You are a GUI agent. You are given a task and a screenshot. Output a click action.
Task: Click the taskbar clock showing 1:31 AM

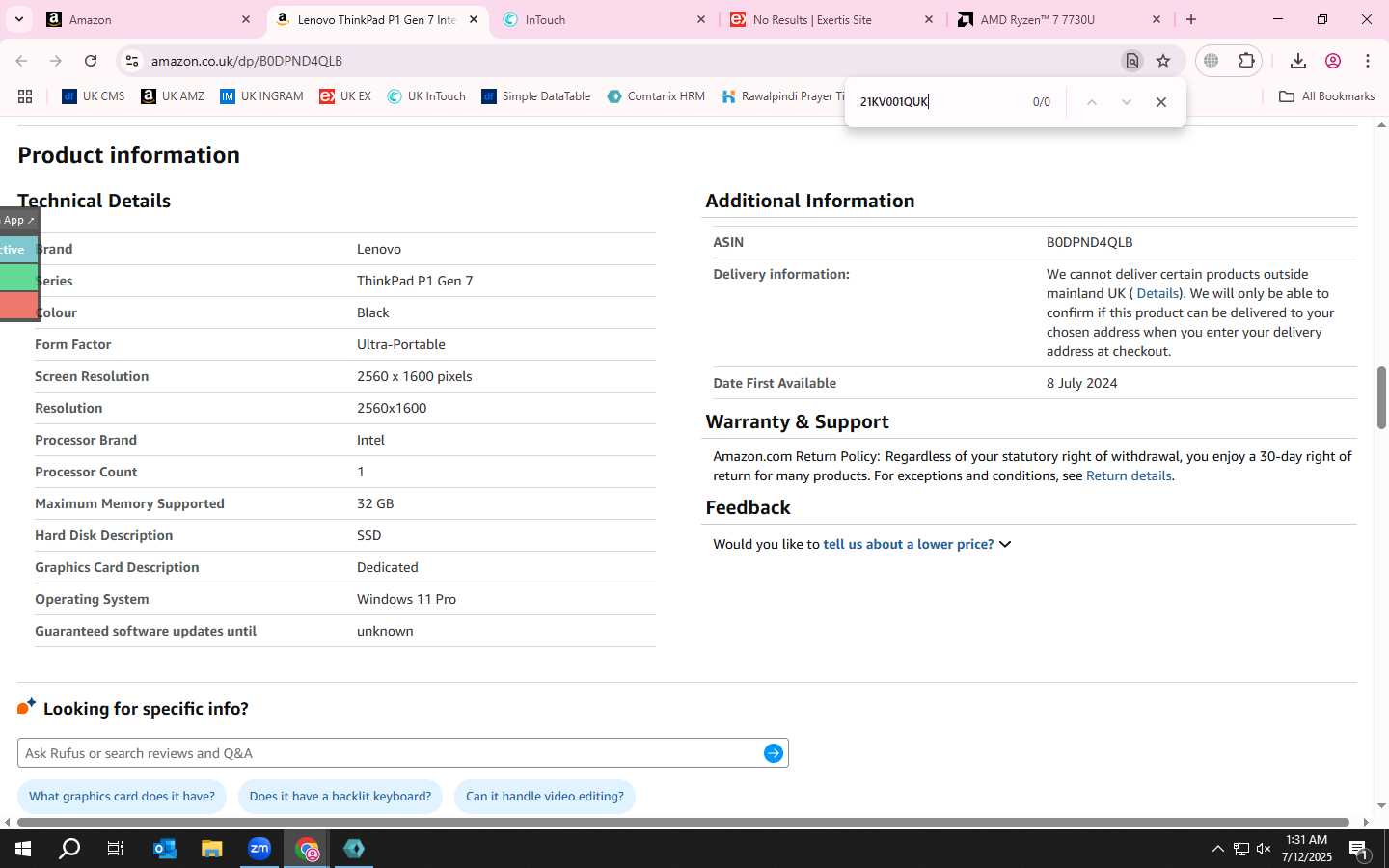pyautogui.click(x=1307, y=849)
